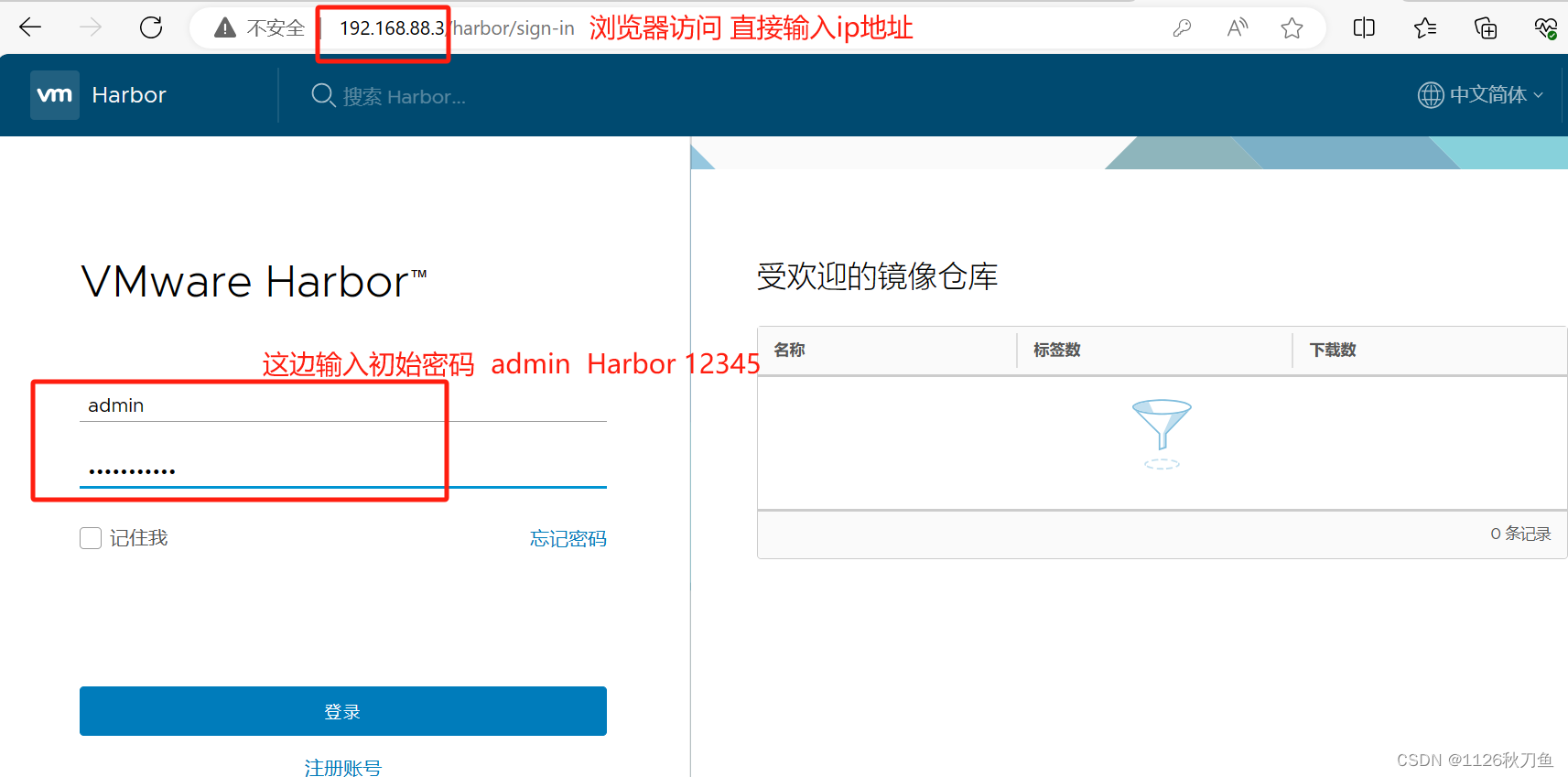Open the saved password key icon
The width and height of the screenshot is (1568, 777).
[1182, 28]
